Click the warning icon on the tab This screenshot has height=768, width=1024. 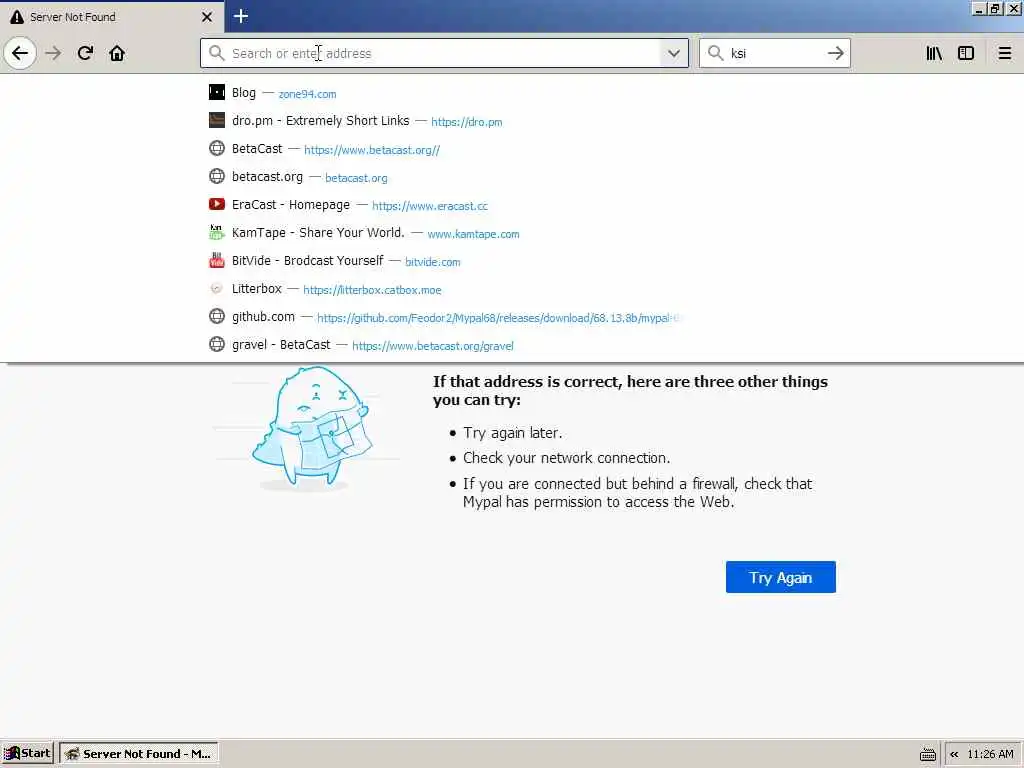tap(16, 17)
